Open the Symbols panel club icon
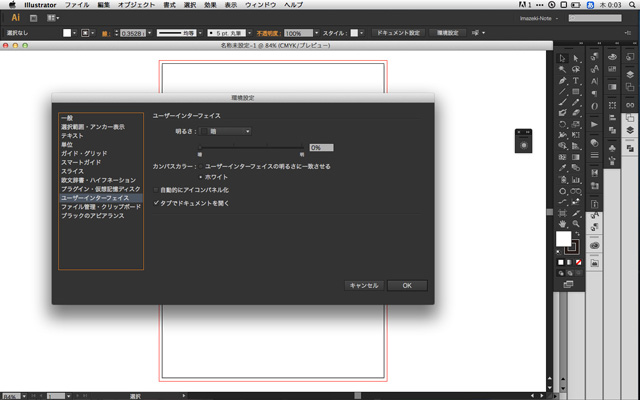This screenshot has height=400, width=640. (612, 148)
